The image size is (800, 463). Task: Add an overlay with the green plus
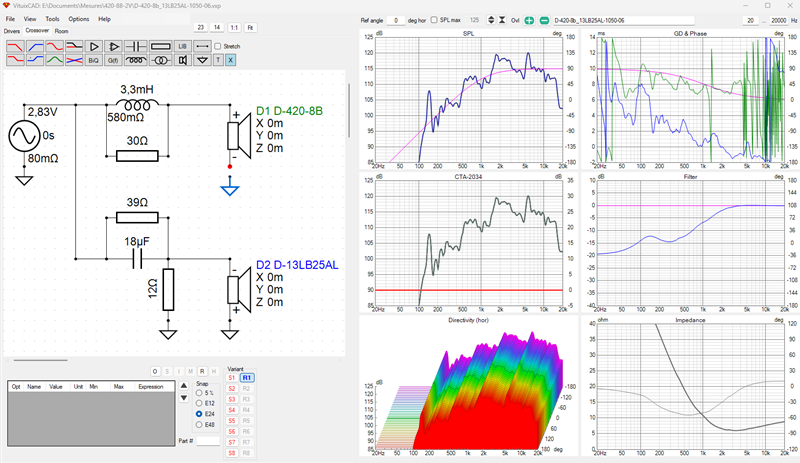tap(529, 20)
